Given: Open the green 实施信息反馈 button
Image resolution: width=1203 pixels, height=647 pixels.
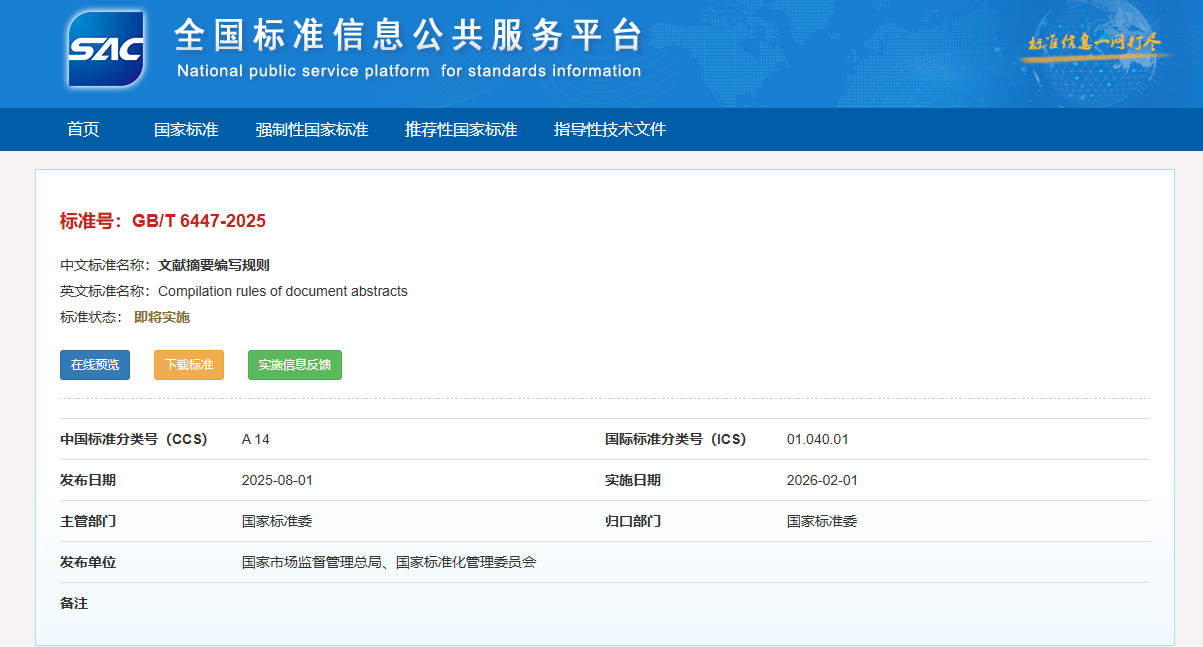Looking at the screenshot, I should [x=294, y=365].
